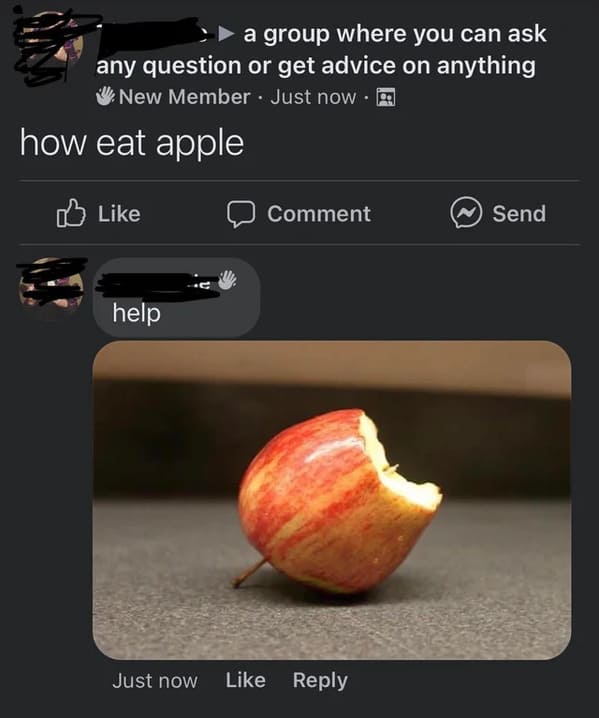Open the bitten apple photo
Screen dimensions: 599x718
(x=332, y=500)
